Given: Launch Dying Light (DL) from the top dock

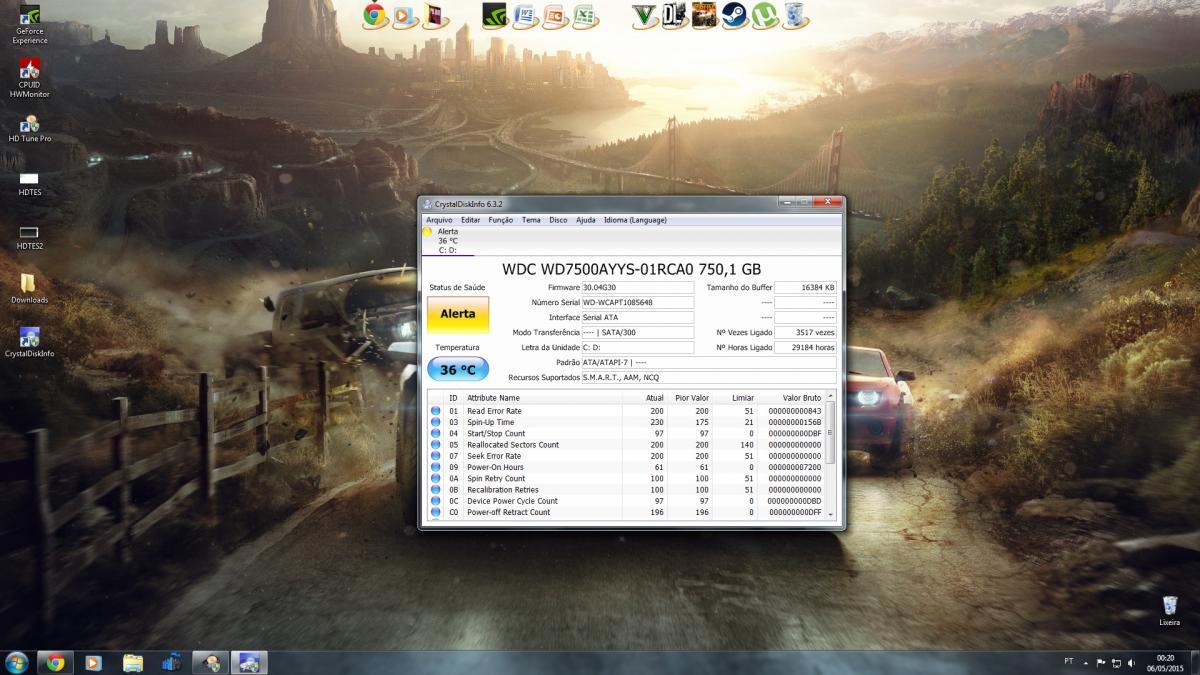Looking at the screenshot, I should point(674,14).
